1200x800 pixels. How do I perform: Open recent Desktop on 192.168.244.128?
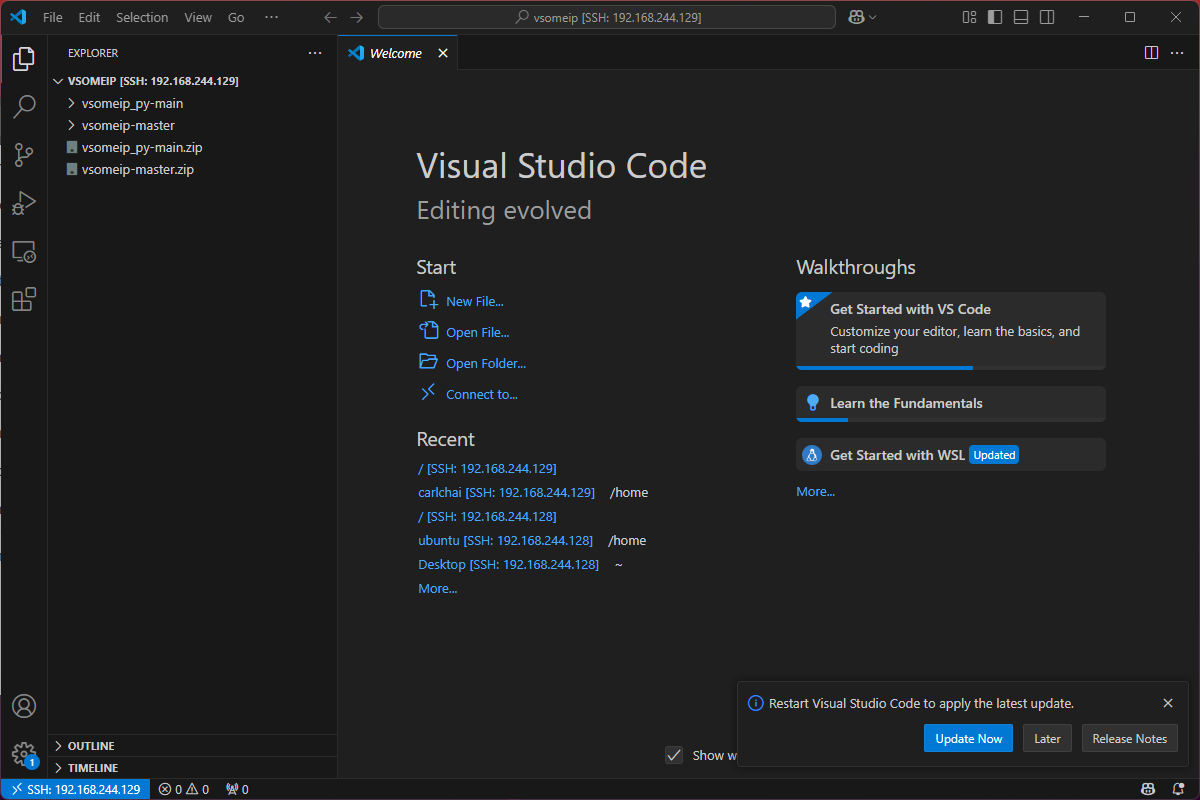pyautogui.click(x=508, y=564)
